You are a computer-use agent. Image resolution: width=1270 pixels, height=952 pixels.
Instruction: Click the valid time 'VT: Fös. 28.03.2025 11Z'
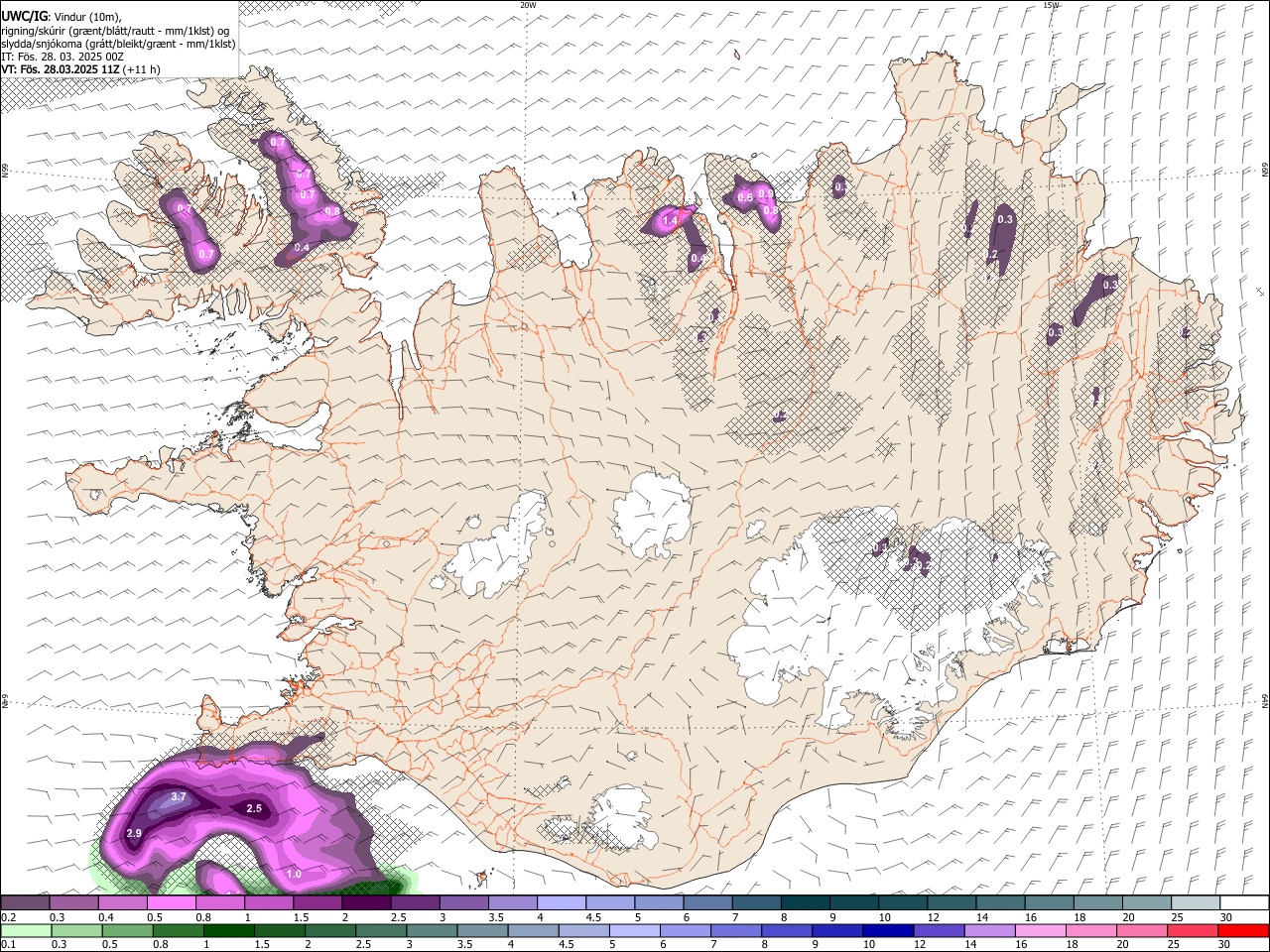(x=61, y=70)
